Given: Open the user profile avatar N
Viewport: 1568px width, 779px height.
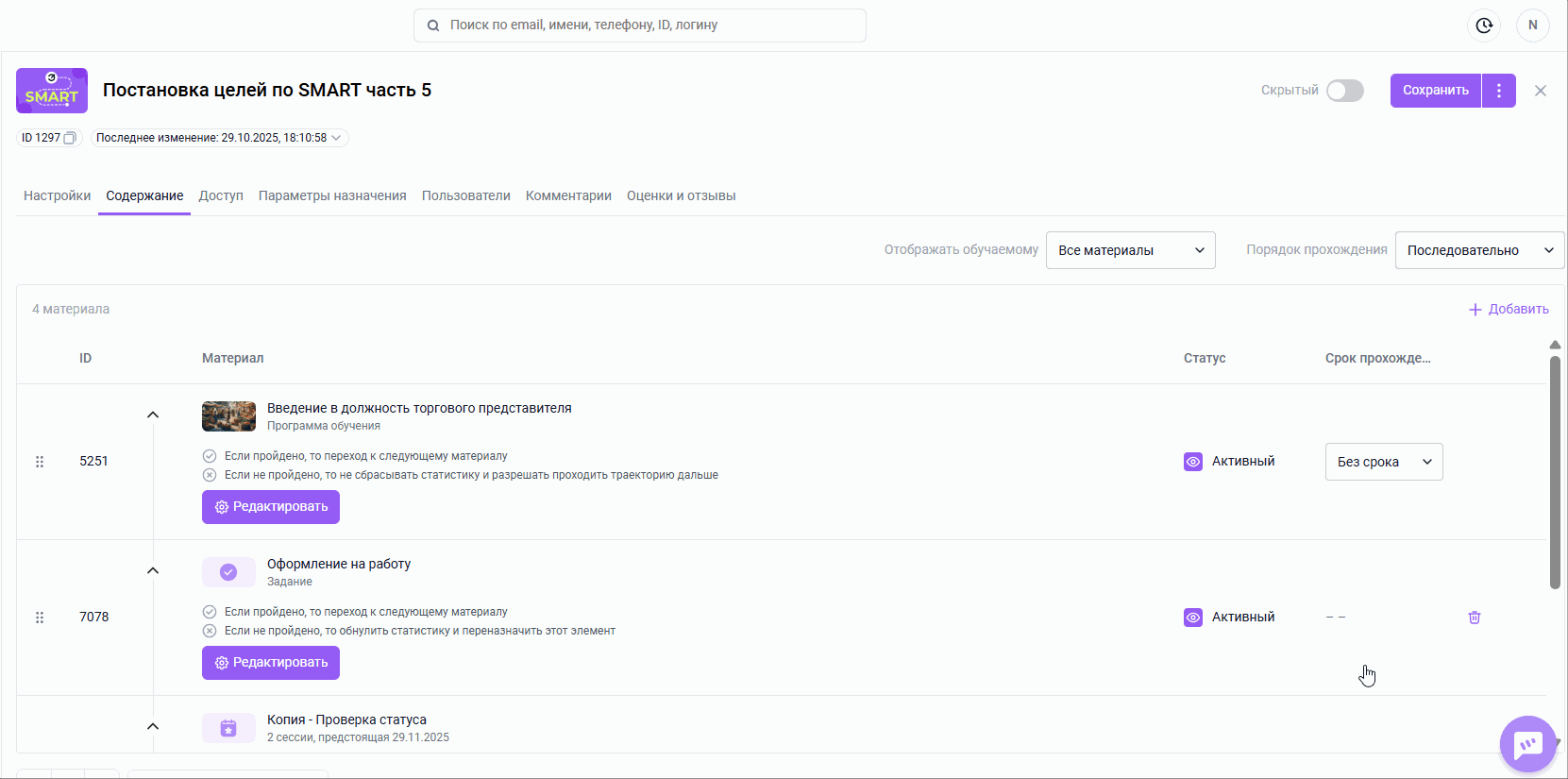Looking at the screenshot, I should click(x=1533, y=25).
